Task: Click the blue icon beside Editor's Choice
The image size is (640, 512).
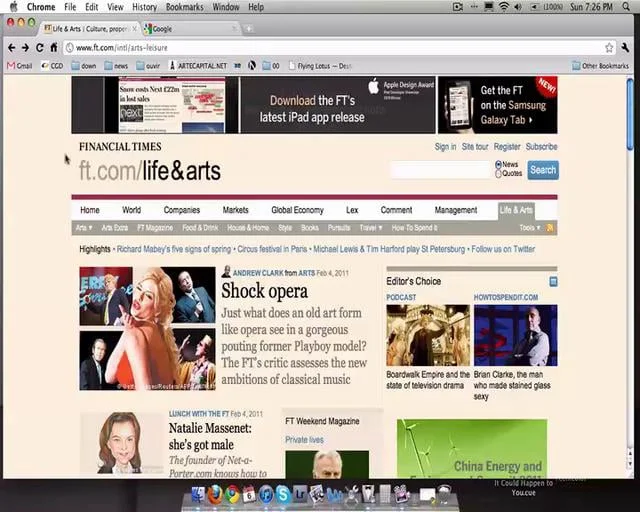Action: pyautogui.click(x=553, y=281)
